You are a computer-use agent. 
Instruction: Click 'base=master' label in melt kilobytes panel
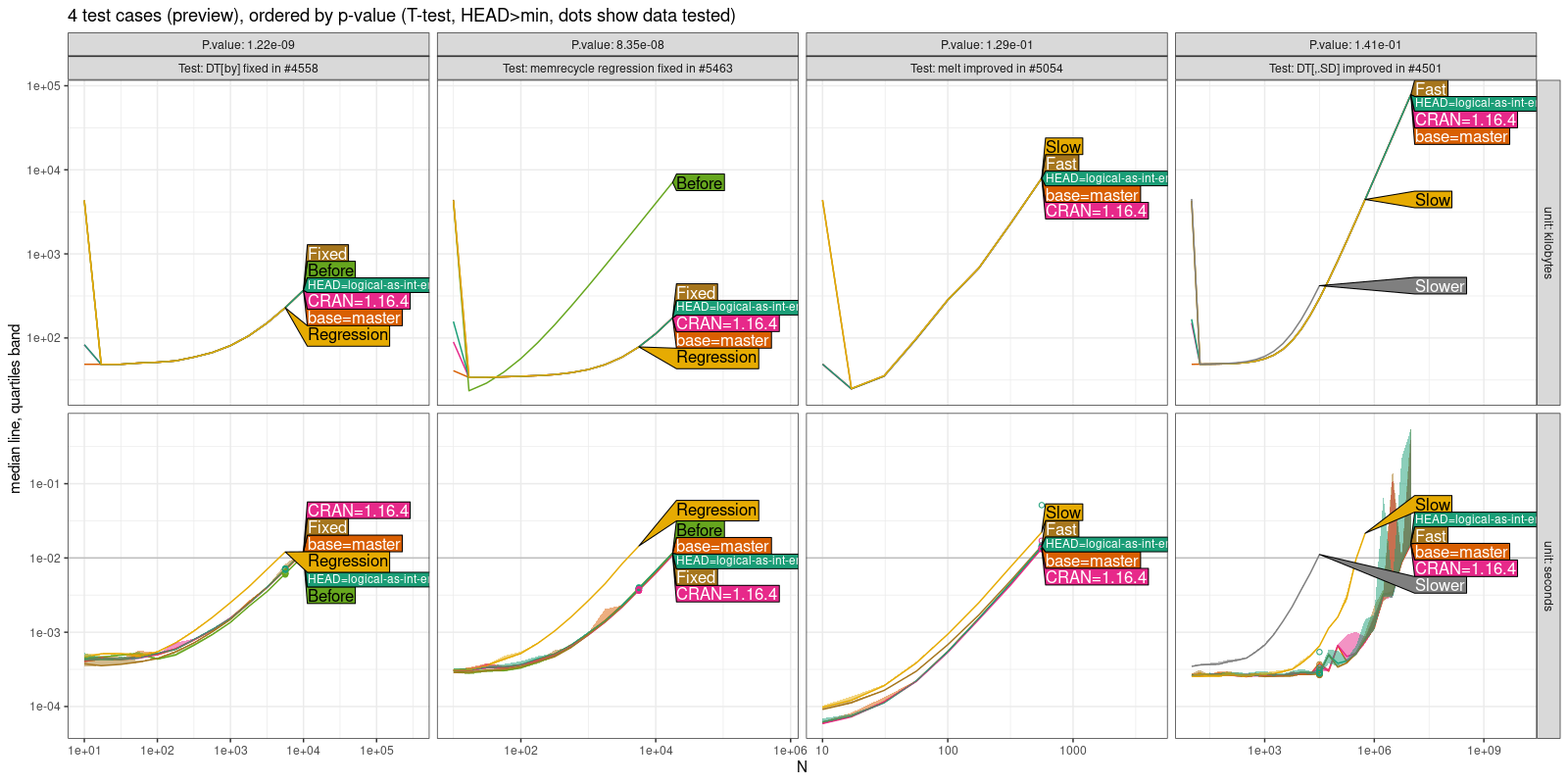[x=1092, y=195]
